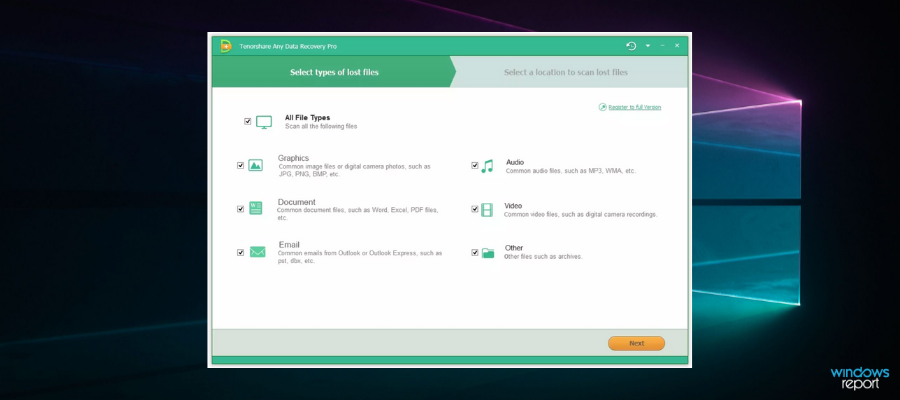Click the Graphics picture icon

[255, 165]
